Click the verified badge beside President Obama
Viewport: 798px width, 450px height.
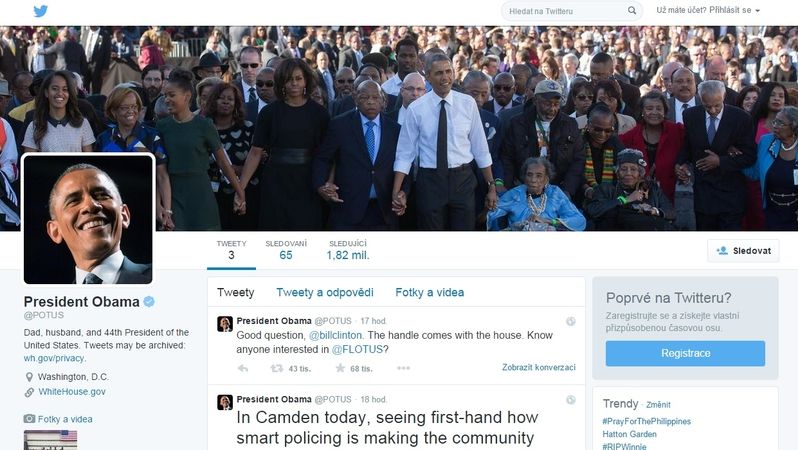149,302
